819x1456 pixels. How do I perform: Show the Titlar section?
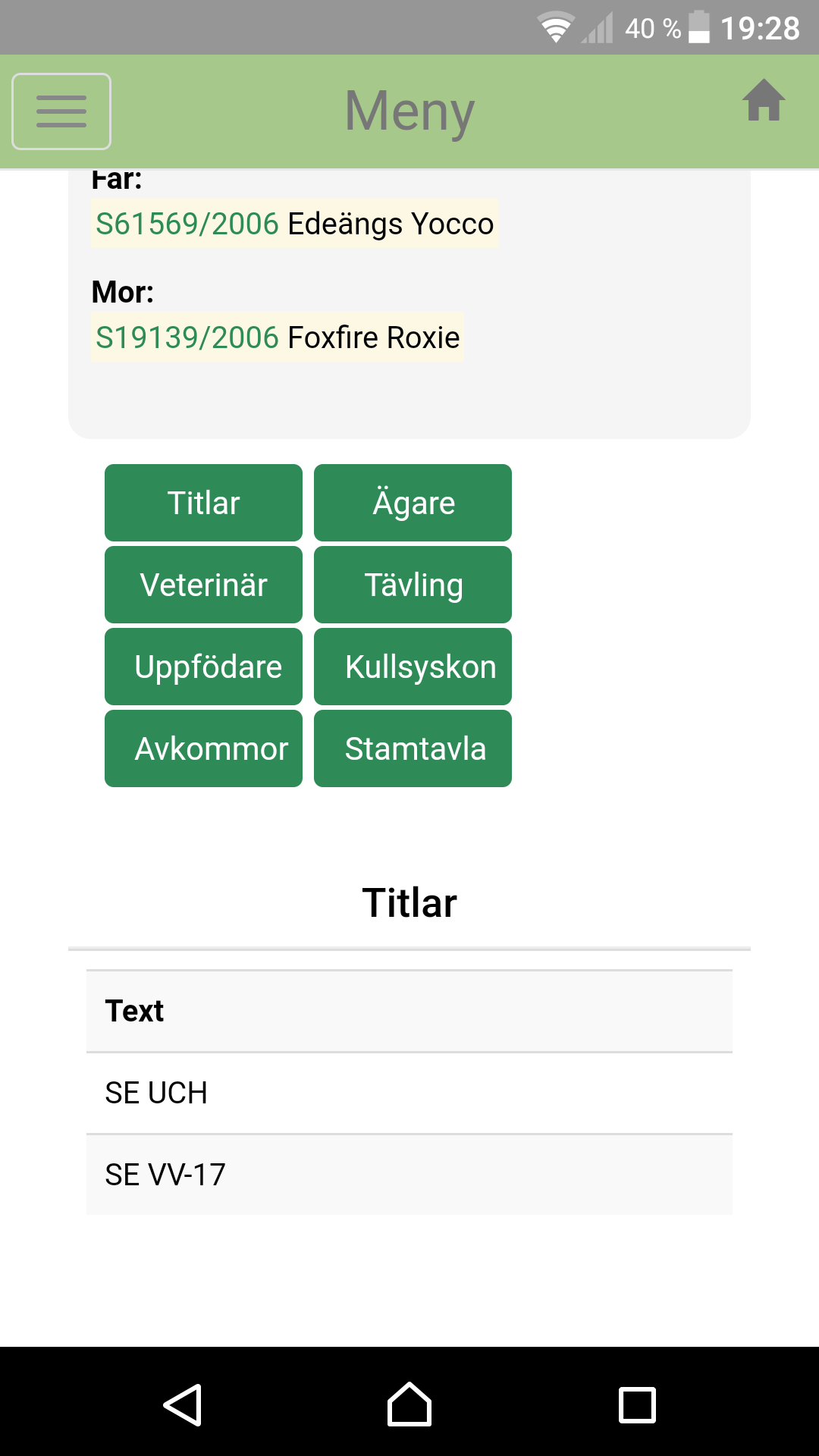point(203,503)
